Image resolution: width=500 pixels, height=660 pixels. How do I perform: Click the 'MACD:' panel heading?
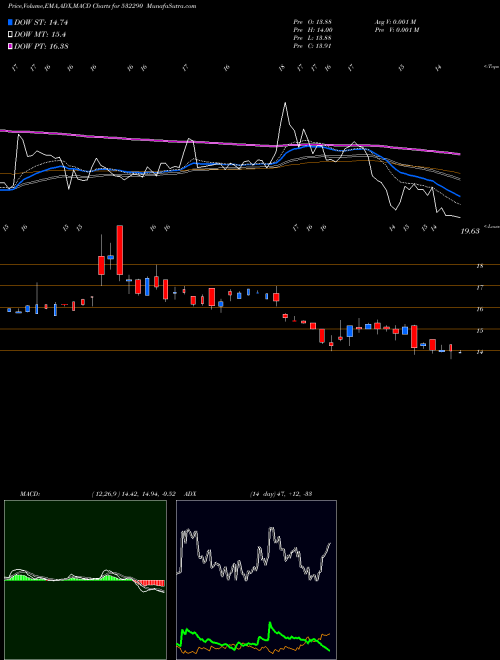(29, 494)
